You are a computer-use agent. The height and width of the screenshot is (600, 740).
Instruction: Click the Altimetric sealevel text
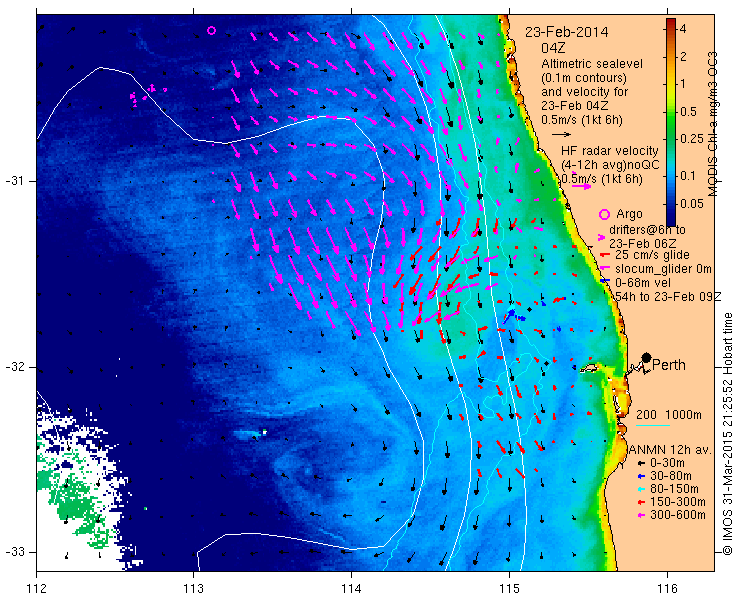592,64
